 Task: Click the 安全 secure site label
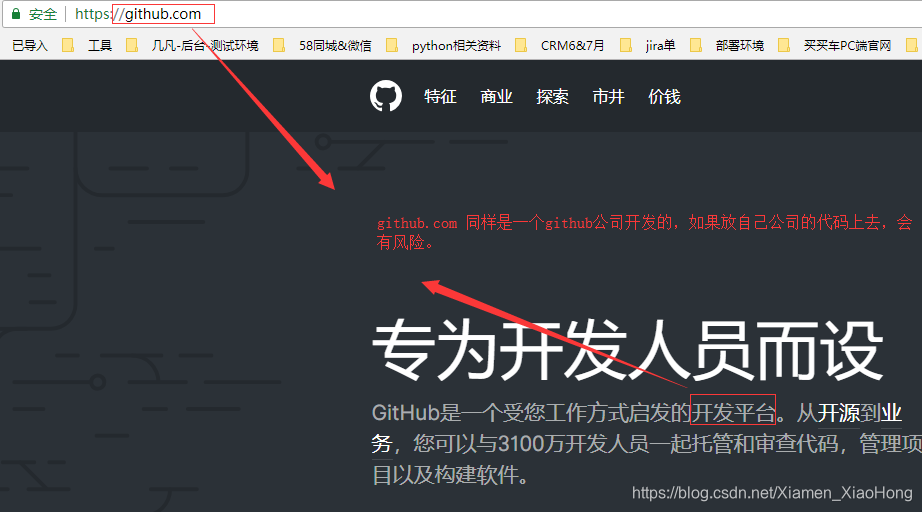tap(42, 14)
